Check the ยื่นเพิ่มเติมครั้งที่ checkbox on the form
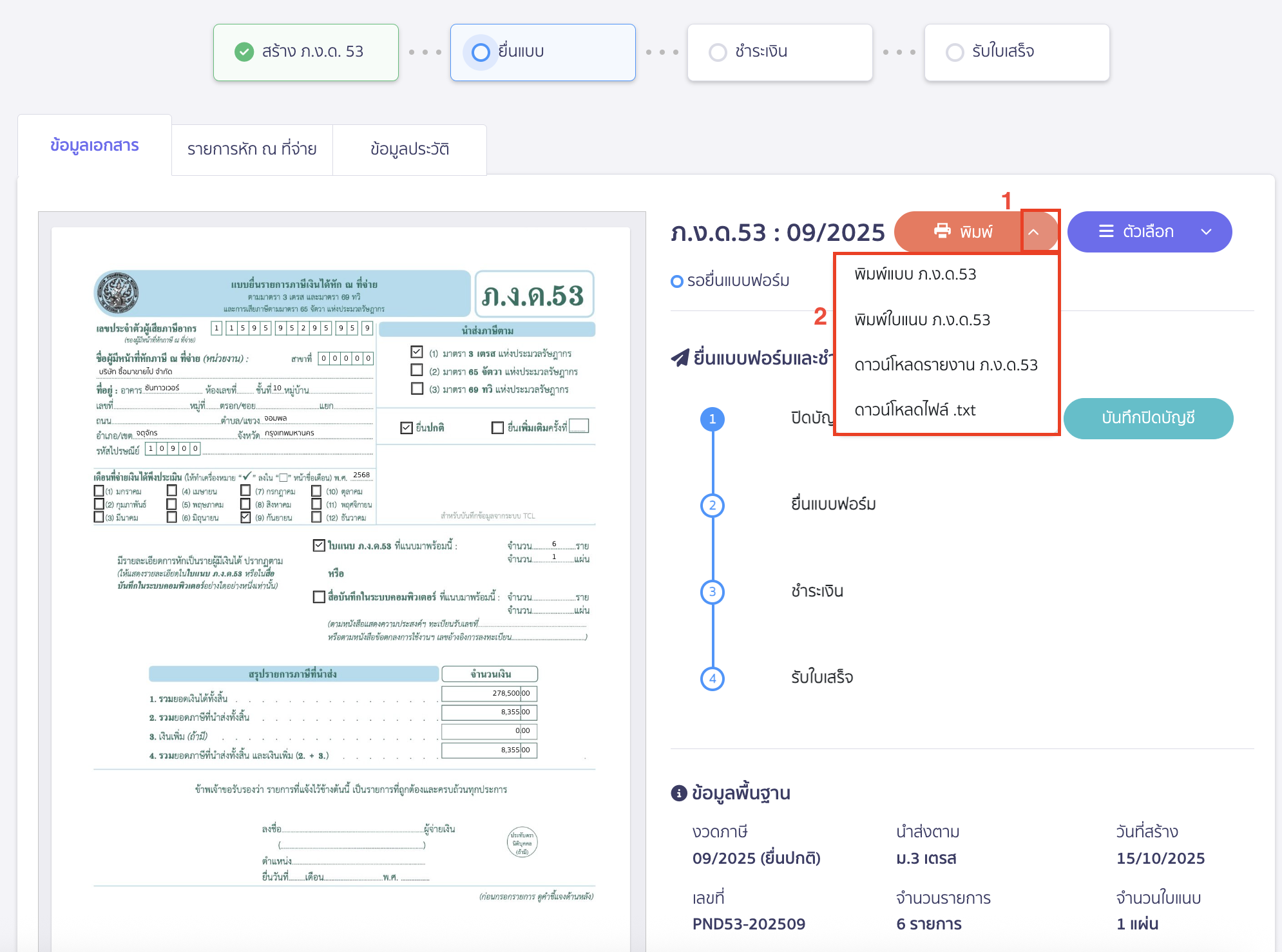 497,427
